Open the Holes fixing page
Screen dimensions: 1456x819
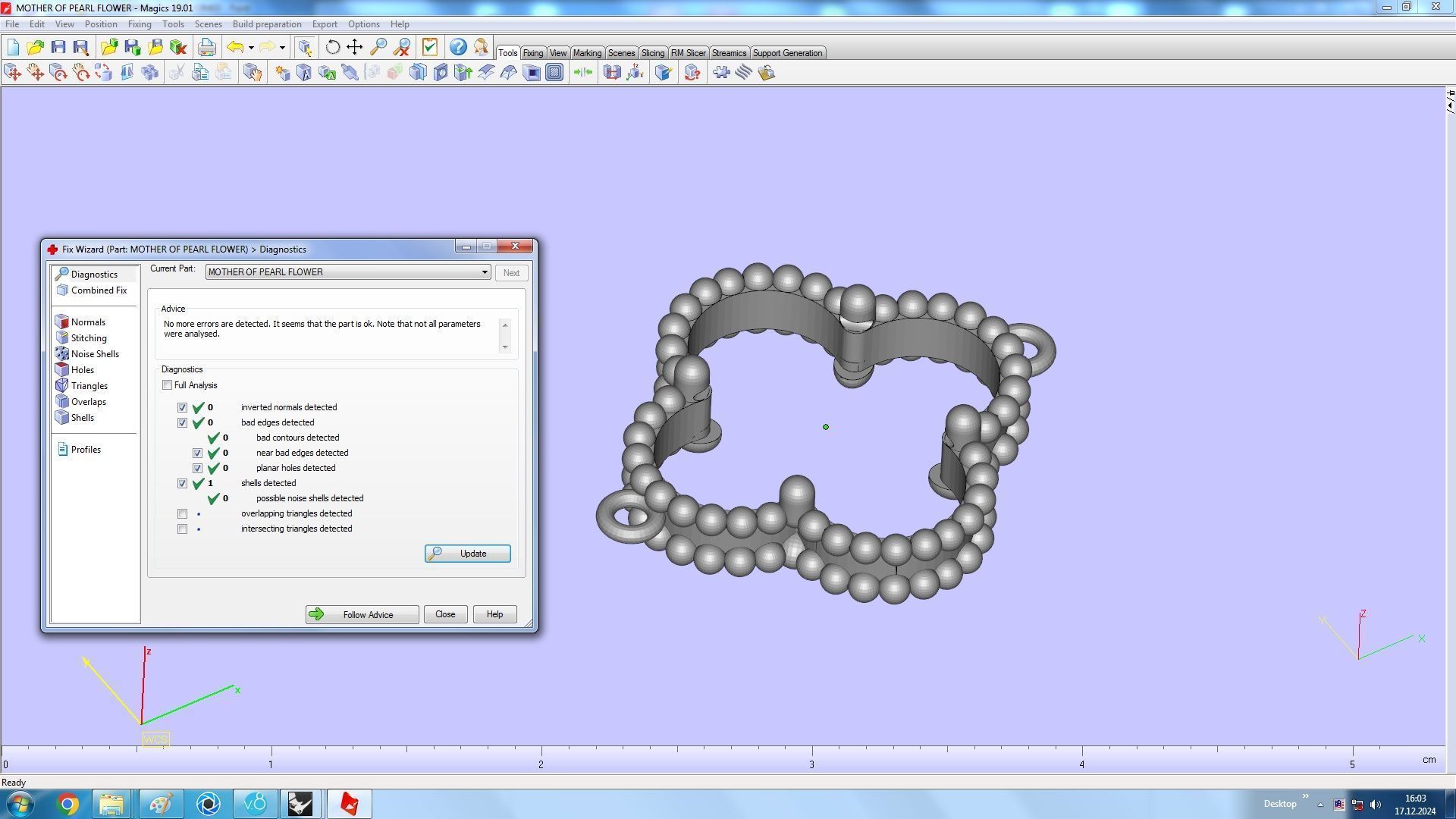click(82, 370)
